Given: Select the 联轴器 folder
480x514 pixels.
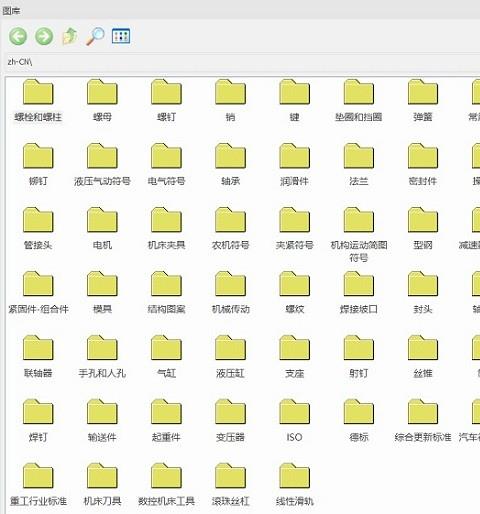Looking at the screenshot, I should 38,356.
